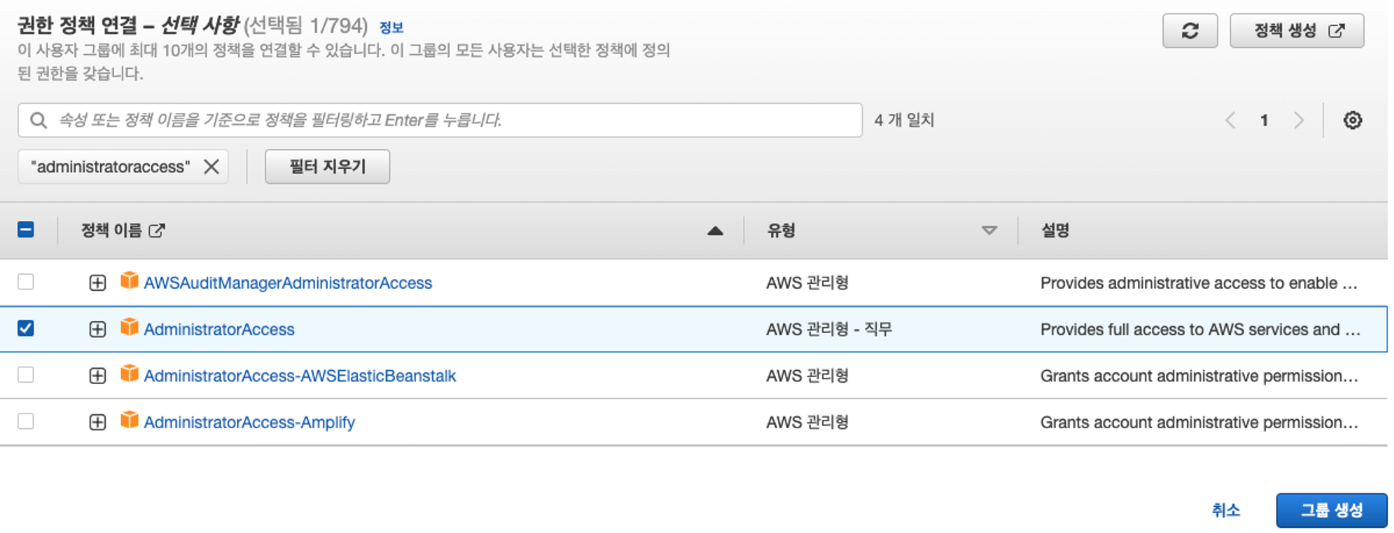The image size is (1394, 533).
Task: Check the AWSAuditManagerAdministratorAccess checkbox
Action: click(x=26, y=282)
